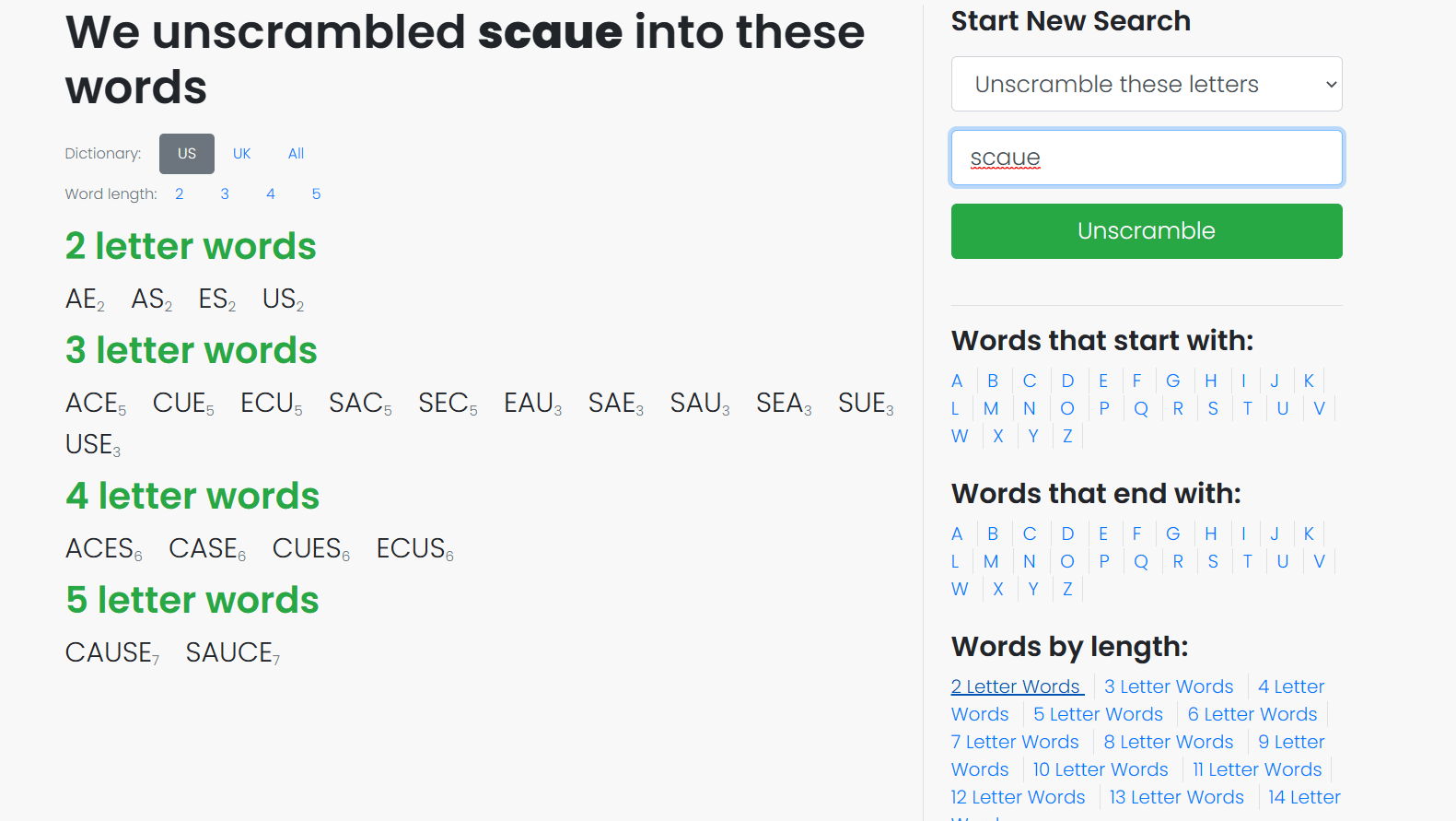Screen dimensions: 1456x821
Task: Open the word ACES
Action: [99, 548]
